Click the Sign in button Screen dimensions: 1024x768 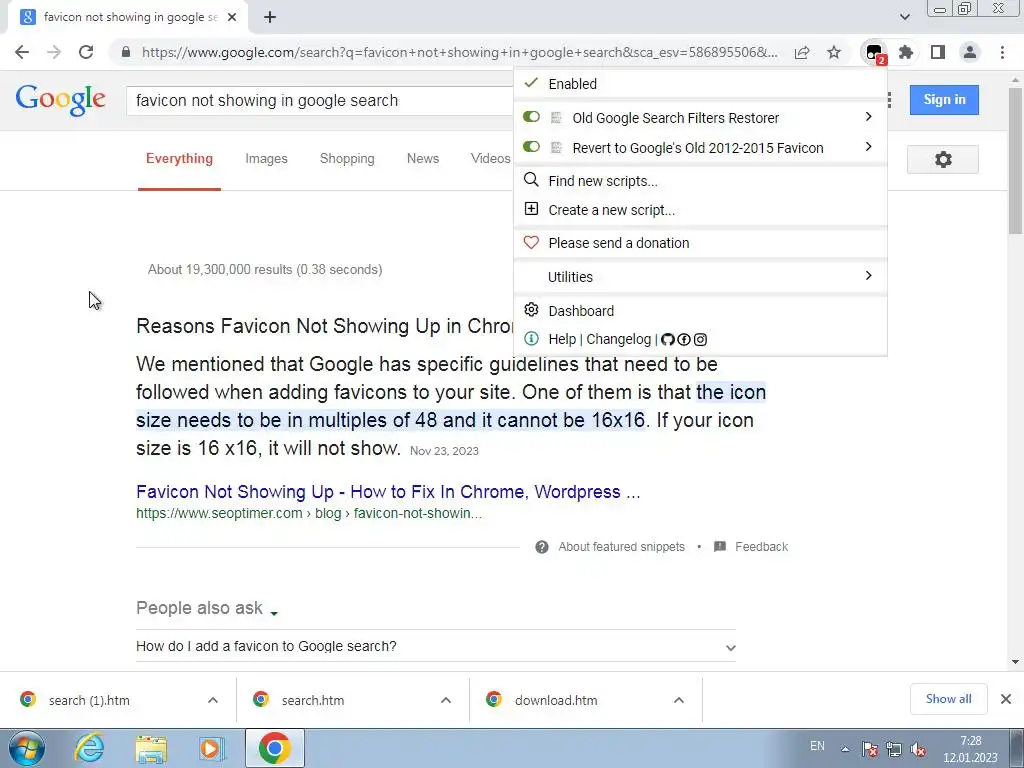point(944,100)
